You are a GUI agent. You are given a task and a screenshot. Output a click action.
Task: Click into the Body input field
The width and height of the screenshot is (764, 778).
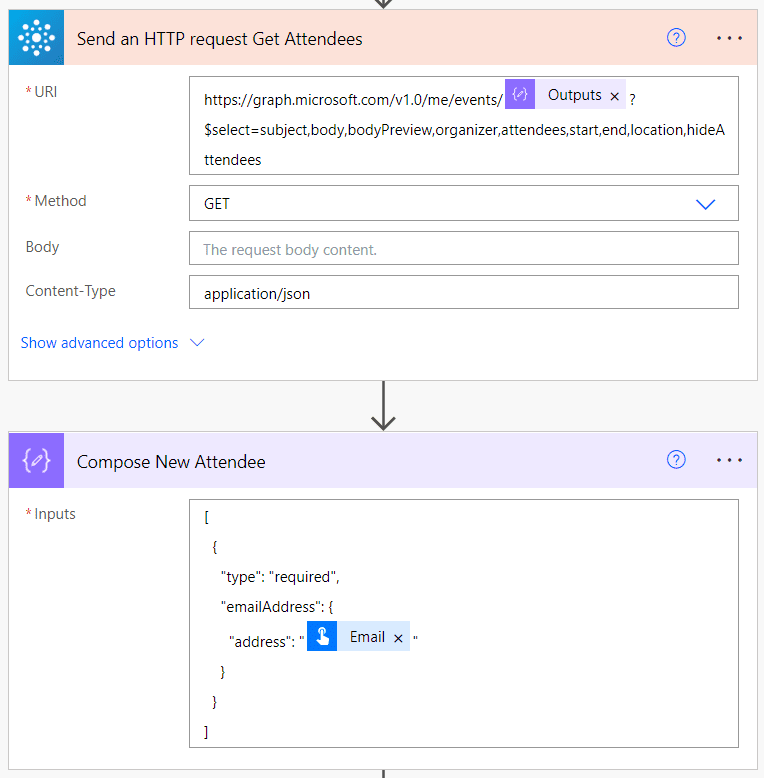[x=463, y=249]
